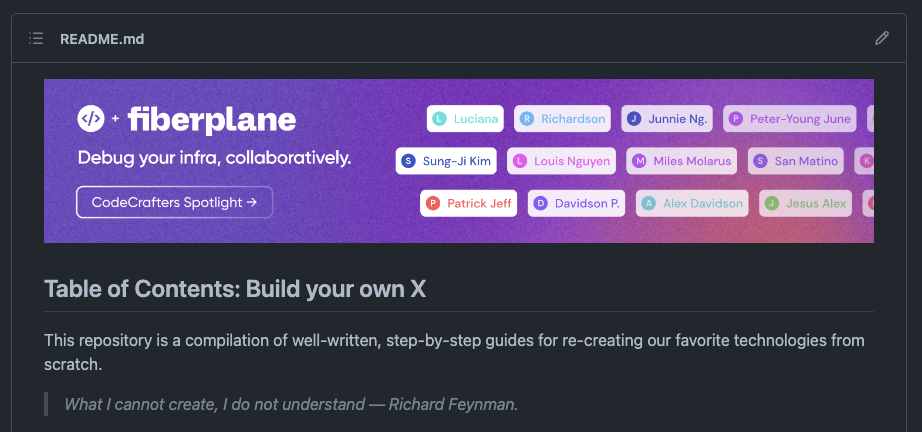Click the Louis Nguyen name tag
This screenshot has height=432, width=922.
pos(562,161)
